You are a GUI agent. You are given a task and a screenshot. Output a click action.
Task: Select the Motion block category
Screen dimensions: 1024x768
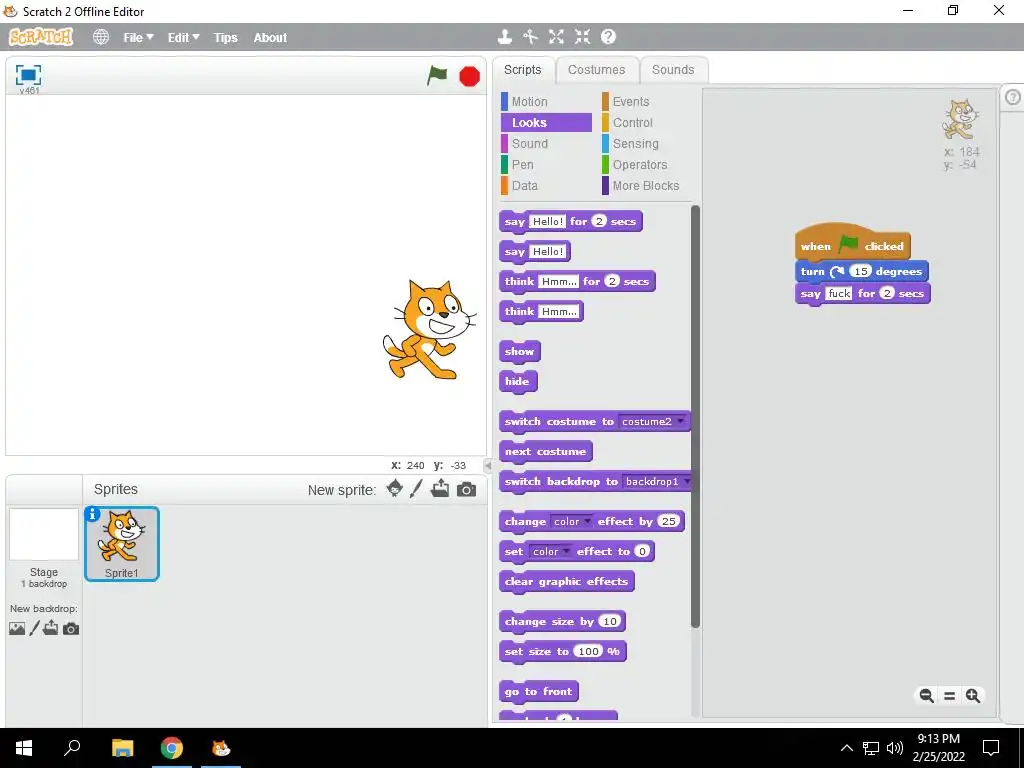click(x=546, y=102)
